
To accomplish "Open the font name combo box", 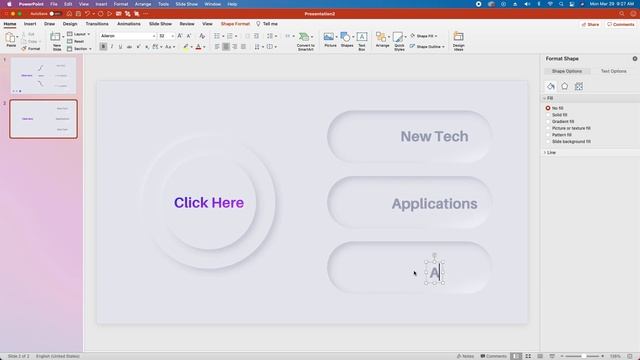I will pyautogui.click(x=128, y=36).
